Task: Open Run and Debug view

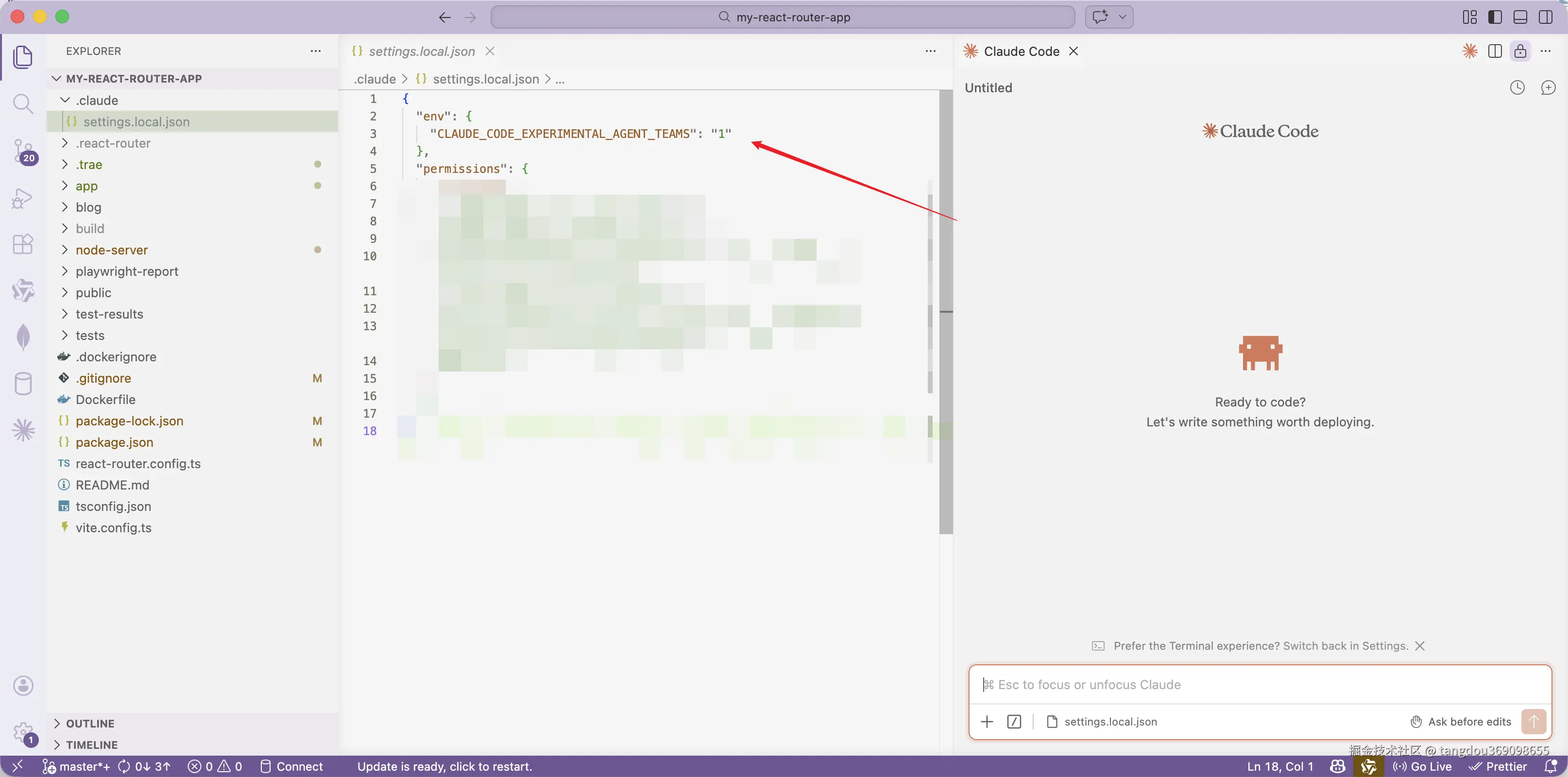Action: 22,198
